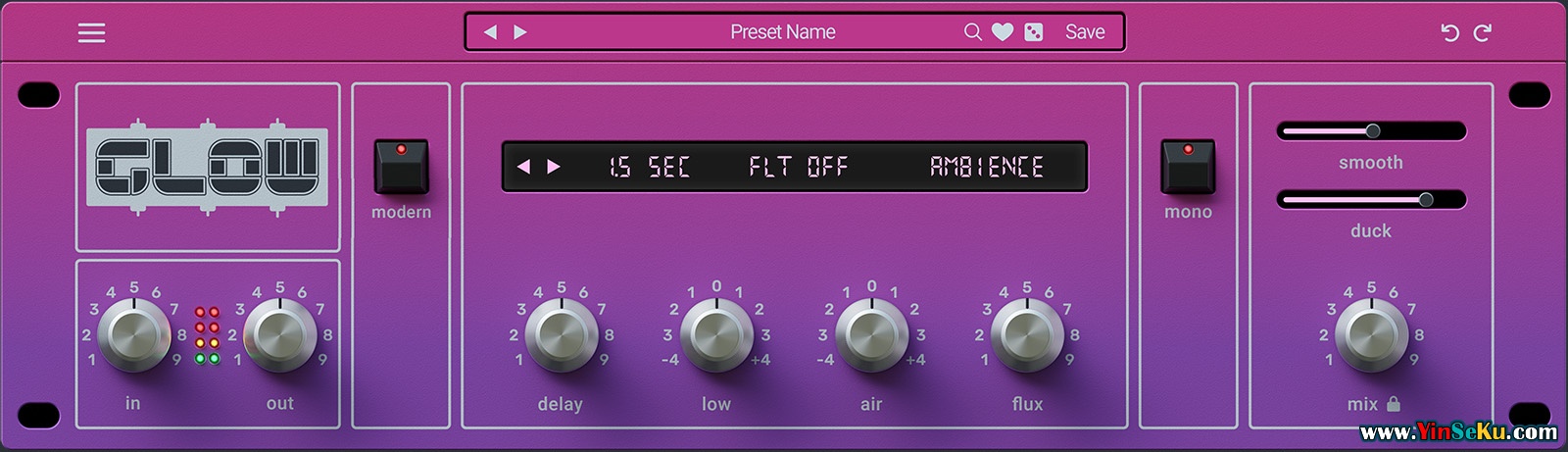Click the undo arrow
This screenshot has width=1568, height=452.
pos(1449,33)
